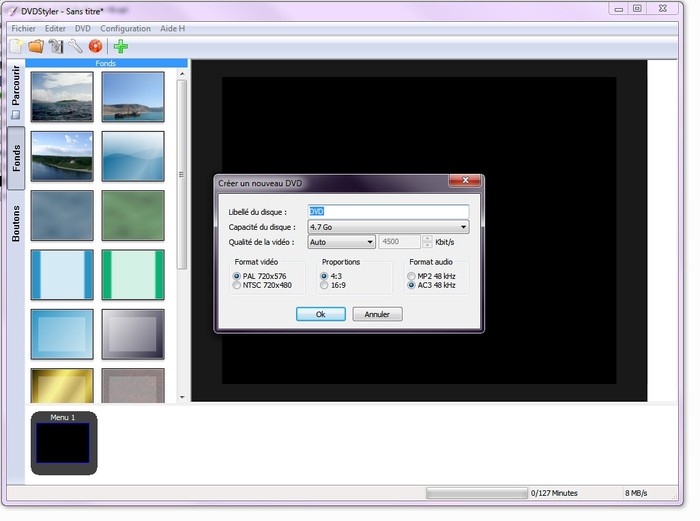This screenshot has width=700, height=521.
Task: Click the backgrounds list scrollbar thumb
Action: click(x=182, y=175)
